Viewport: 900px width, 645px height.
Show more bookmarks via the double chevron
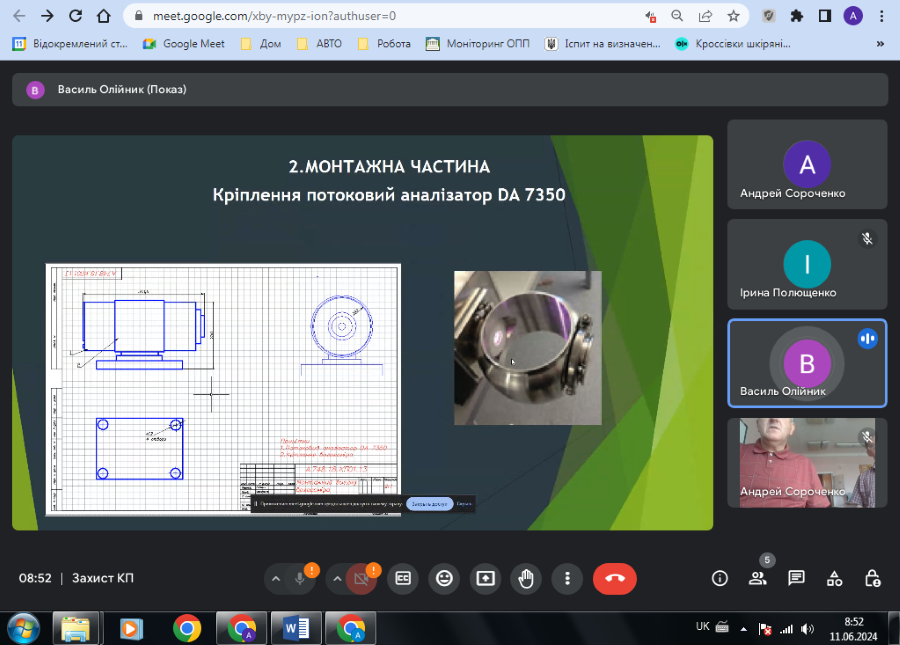pyautogui.click(x=880, y=44)
